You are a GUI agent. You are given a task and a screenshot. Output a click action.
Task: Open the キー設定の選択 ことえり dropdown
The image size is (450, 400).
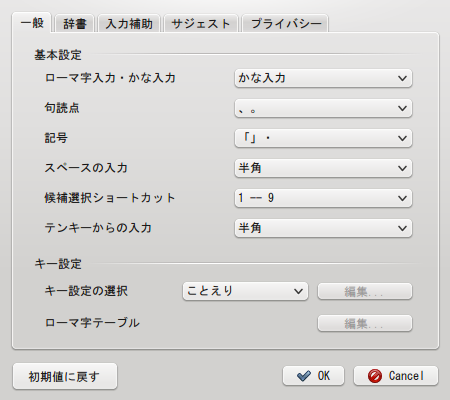tap(245, 291)
